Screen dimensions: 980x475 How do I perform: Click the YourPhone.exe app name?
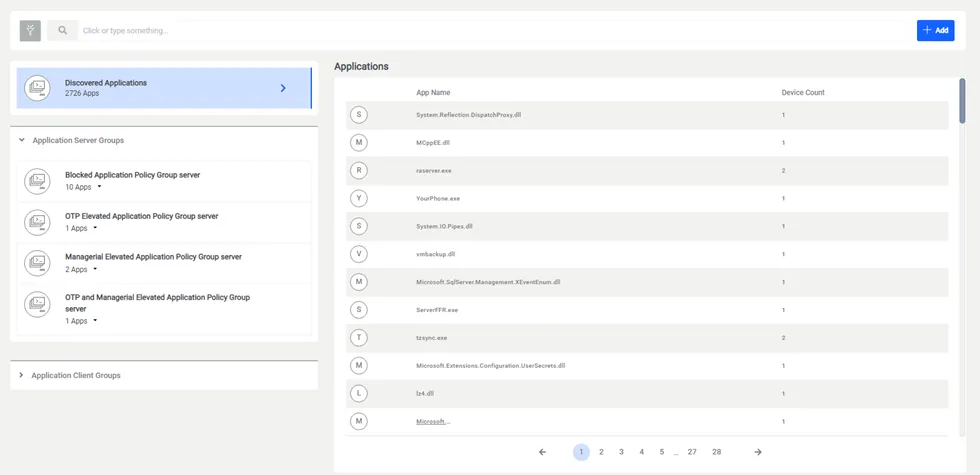pos(438,199)
